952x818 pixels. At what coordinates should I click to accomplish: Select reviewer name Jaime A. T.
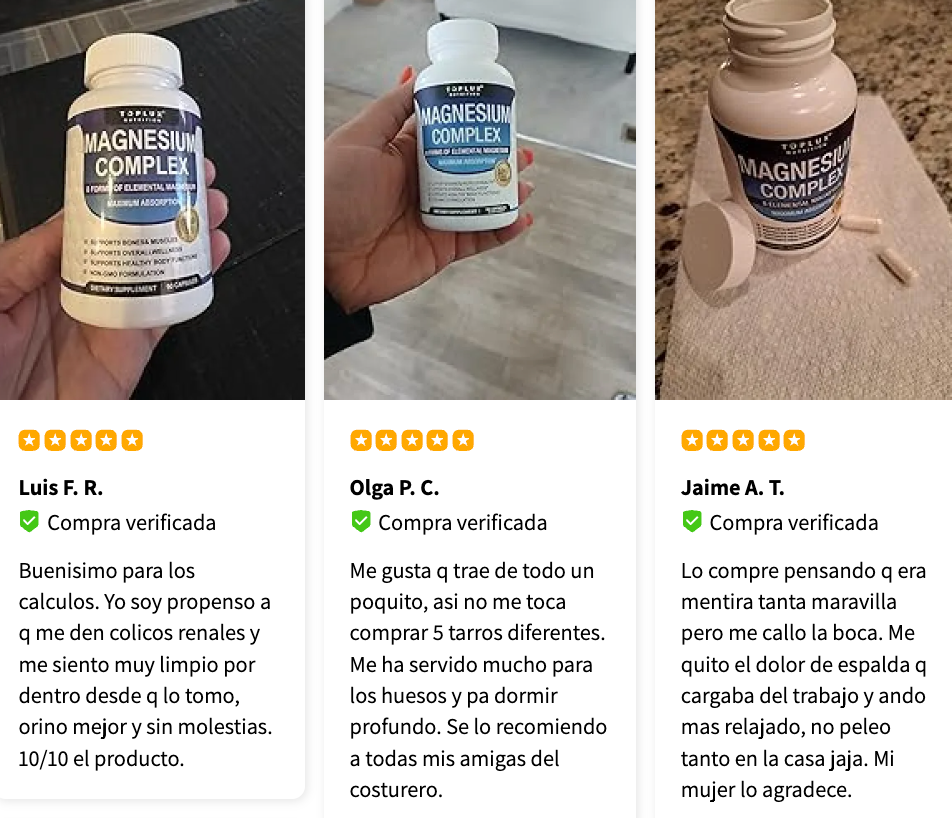point(732,488)
